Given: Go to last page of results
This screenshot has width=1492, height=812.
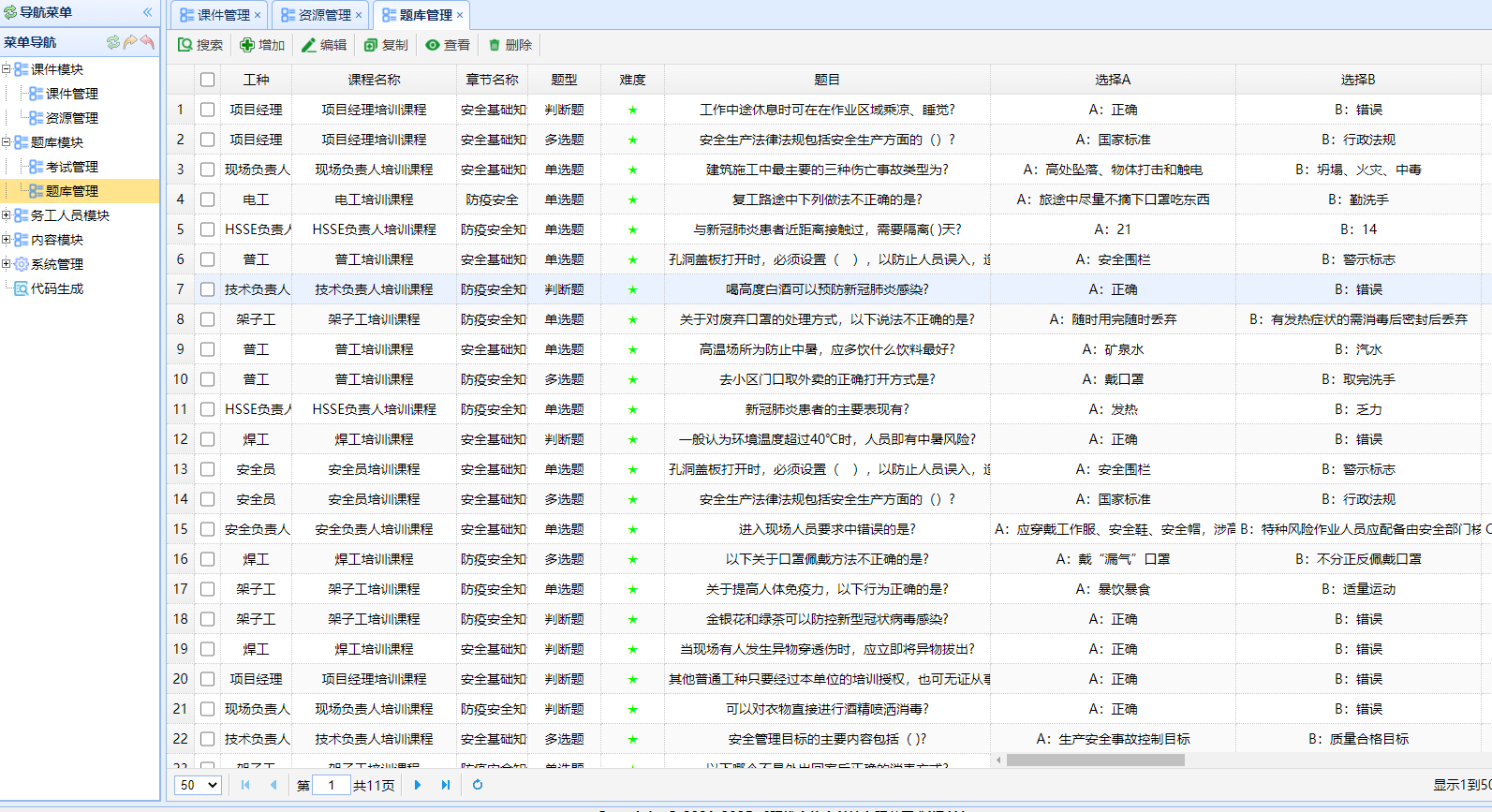Looking at the screenshot, I should click(446, 785).
